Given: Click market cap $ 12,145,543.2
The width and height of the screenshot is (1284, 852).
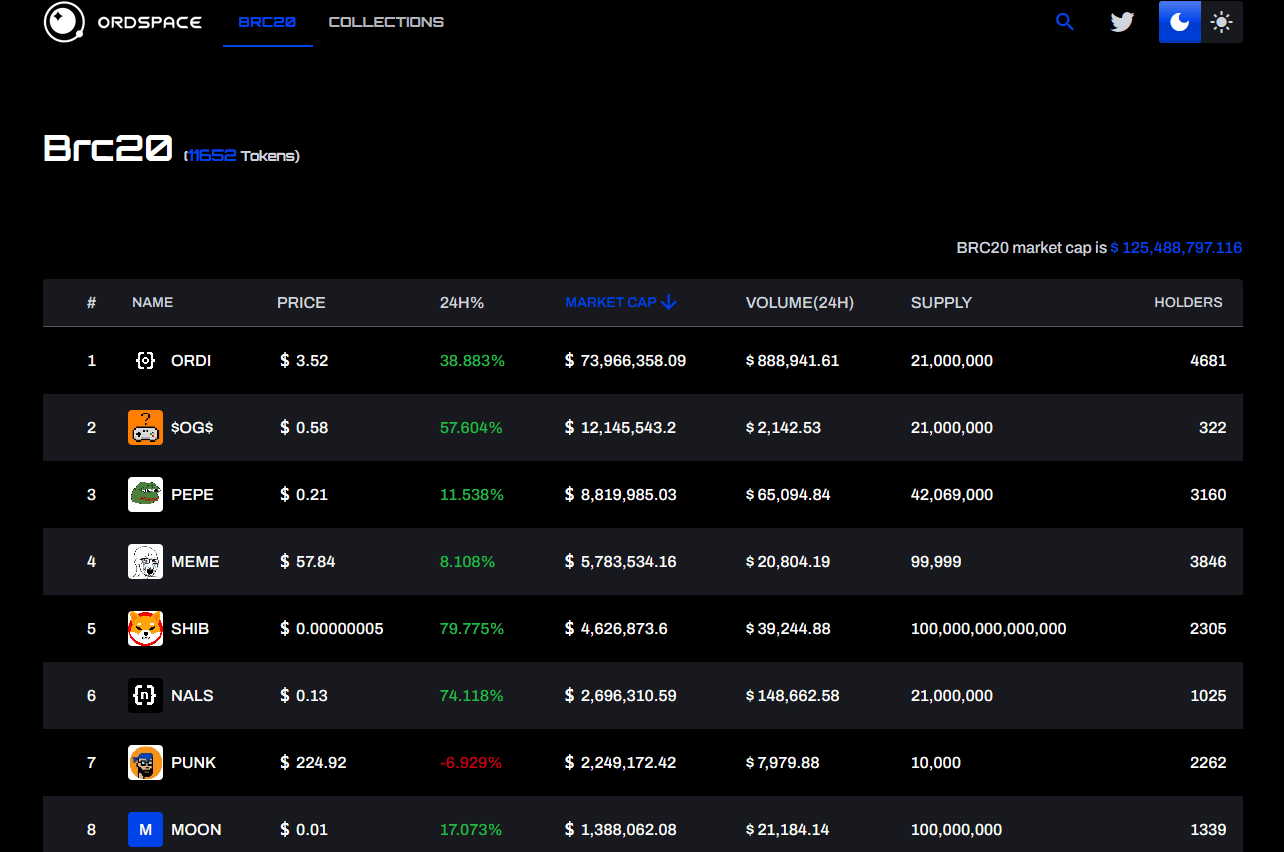Looking at the screenshot, I should click(620, 427).
